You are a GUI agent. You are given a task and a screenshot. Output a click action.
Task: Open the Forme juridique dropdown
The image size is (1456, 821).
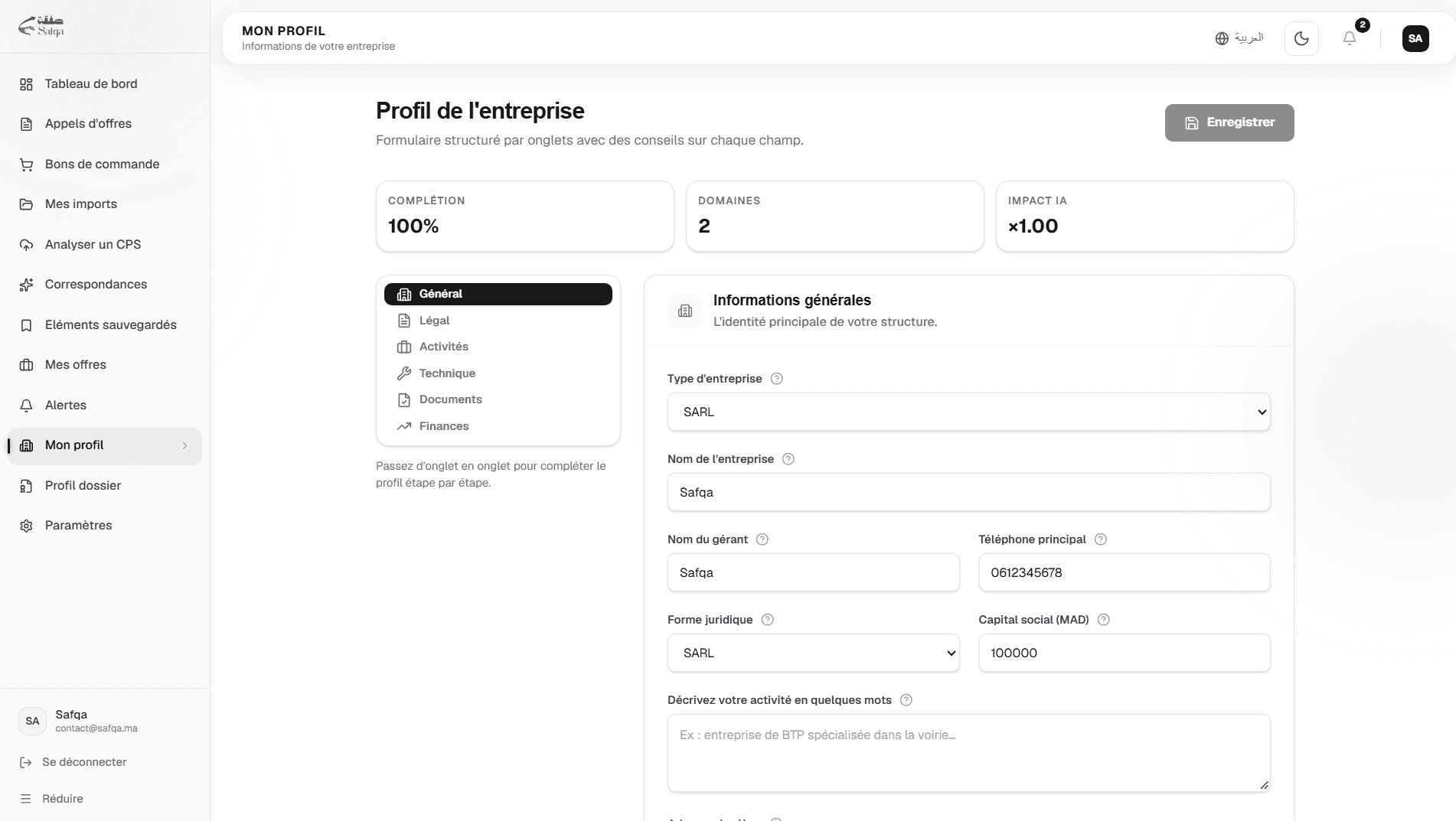[x=813, y=653]
